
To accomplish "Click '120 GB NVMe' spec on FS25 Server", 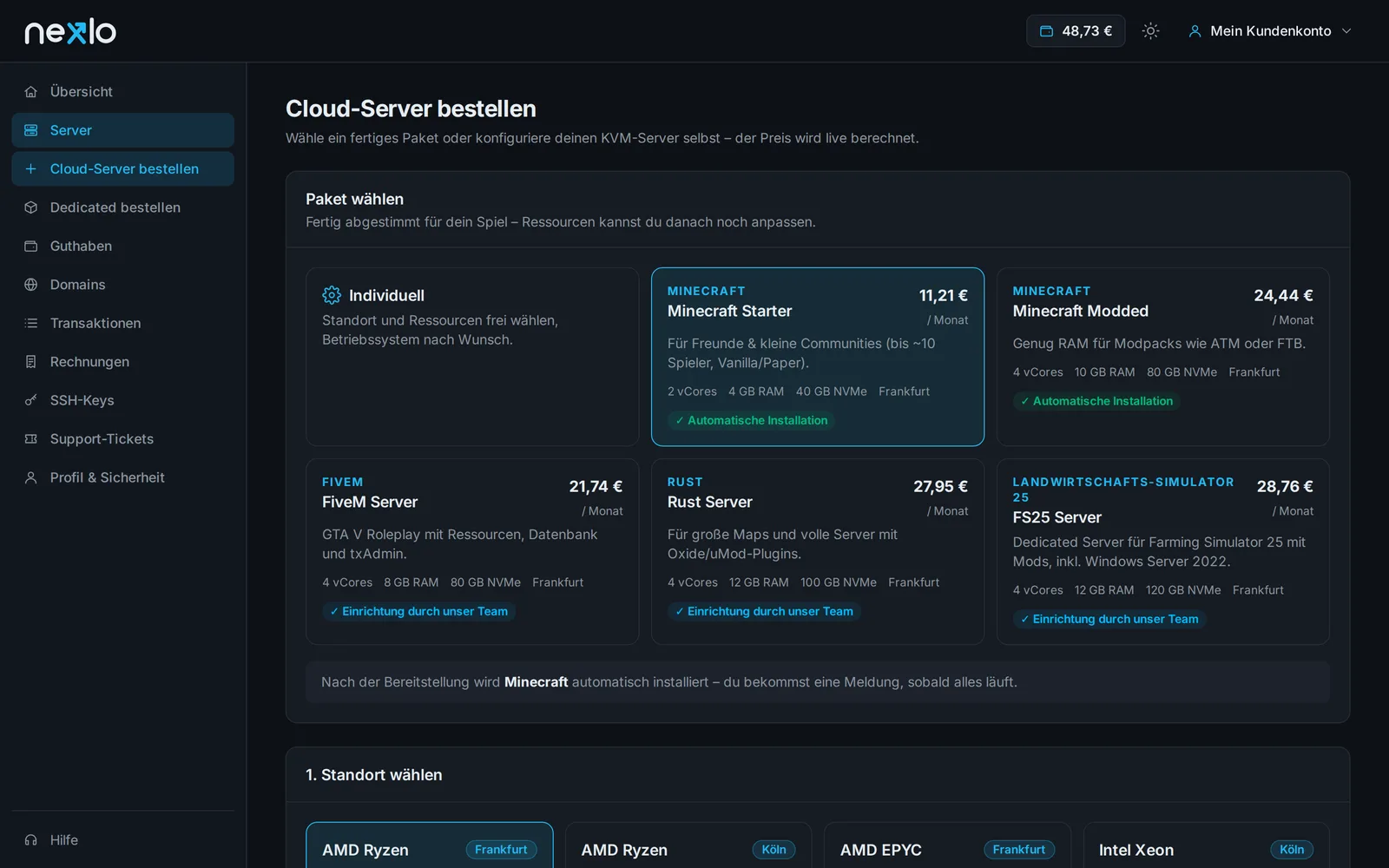I will [x=1183, y=590].
